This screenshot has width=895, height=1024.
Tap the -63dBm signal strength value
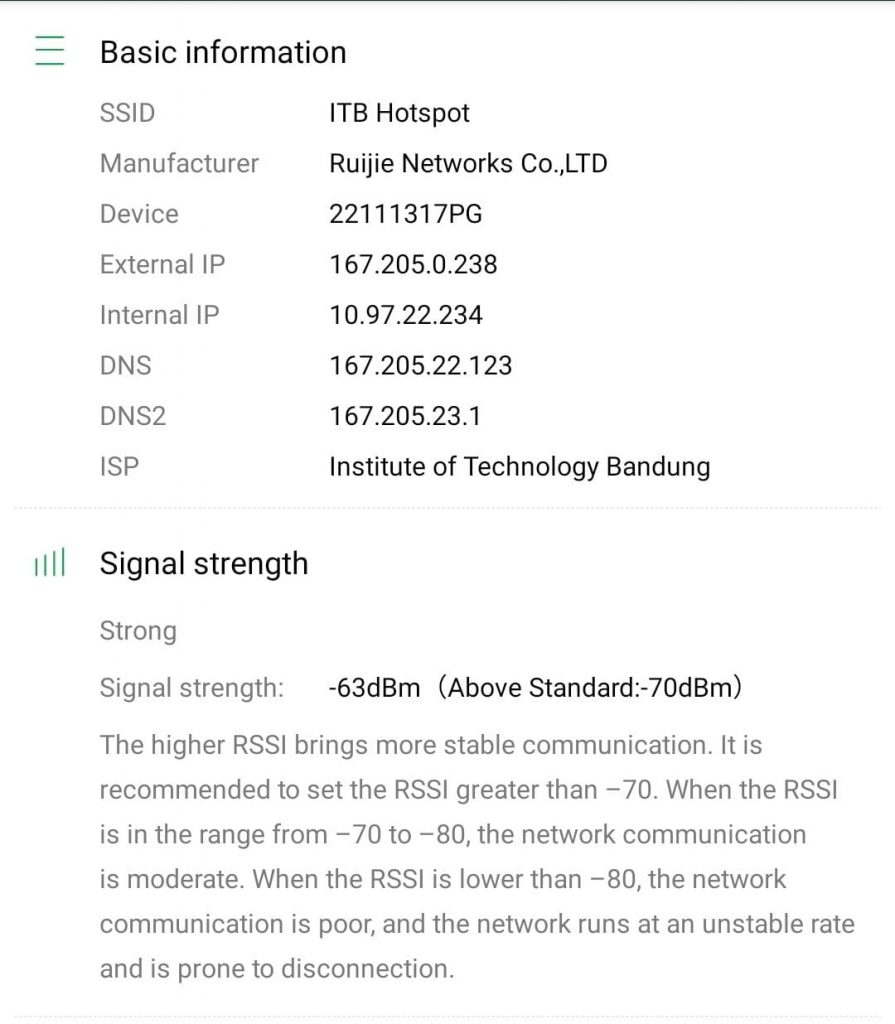pyautogui.click(x=374, y=688)
